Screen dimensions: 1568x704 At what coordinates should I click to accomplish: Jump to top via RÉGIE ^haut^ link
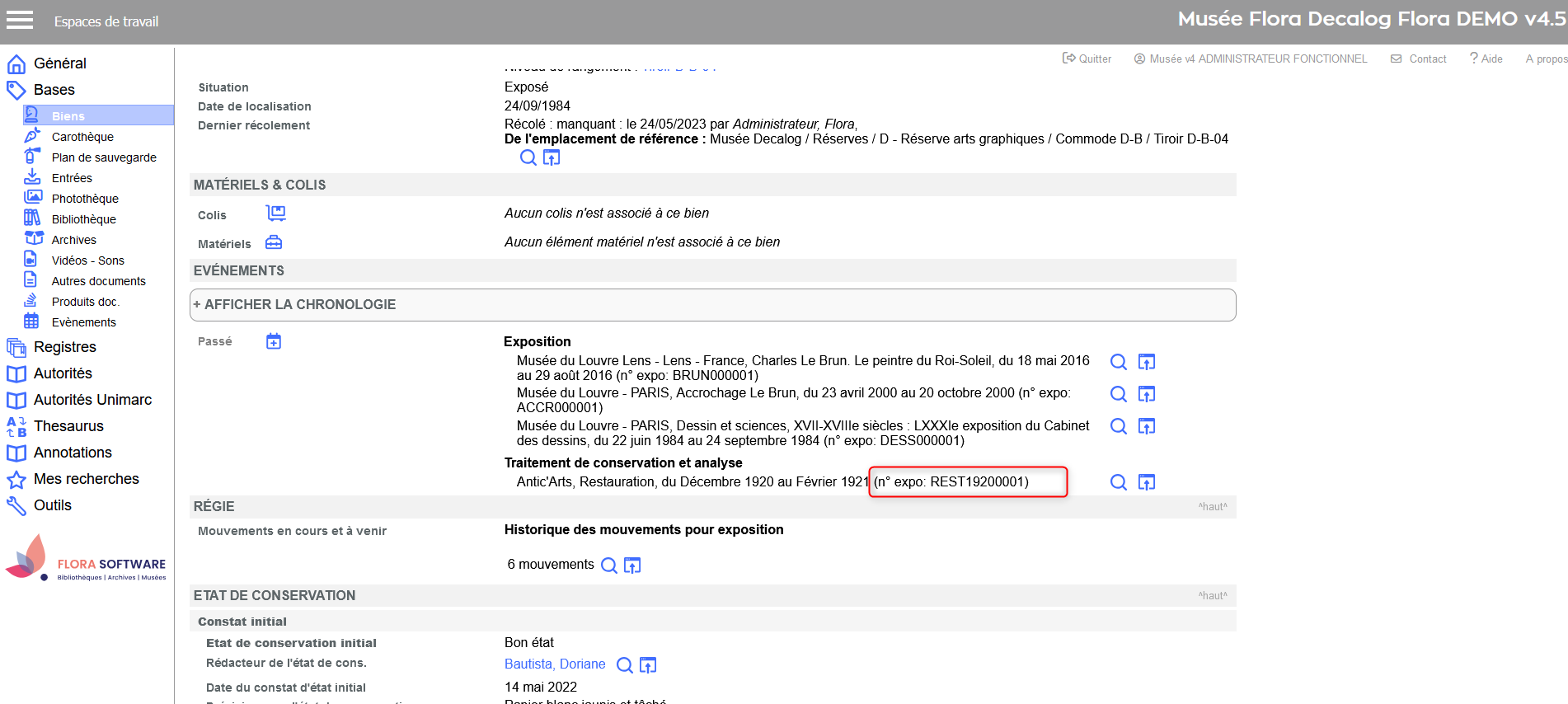[x=1212, y=507]
